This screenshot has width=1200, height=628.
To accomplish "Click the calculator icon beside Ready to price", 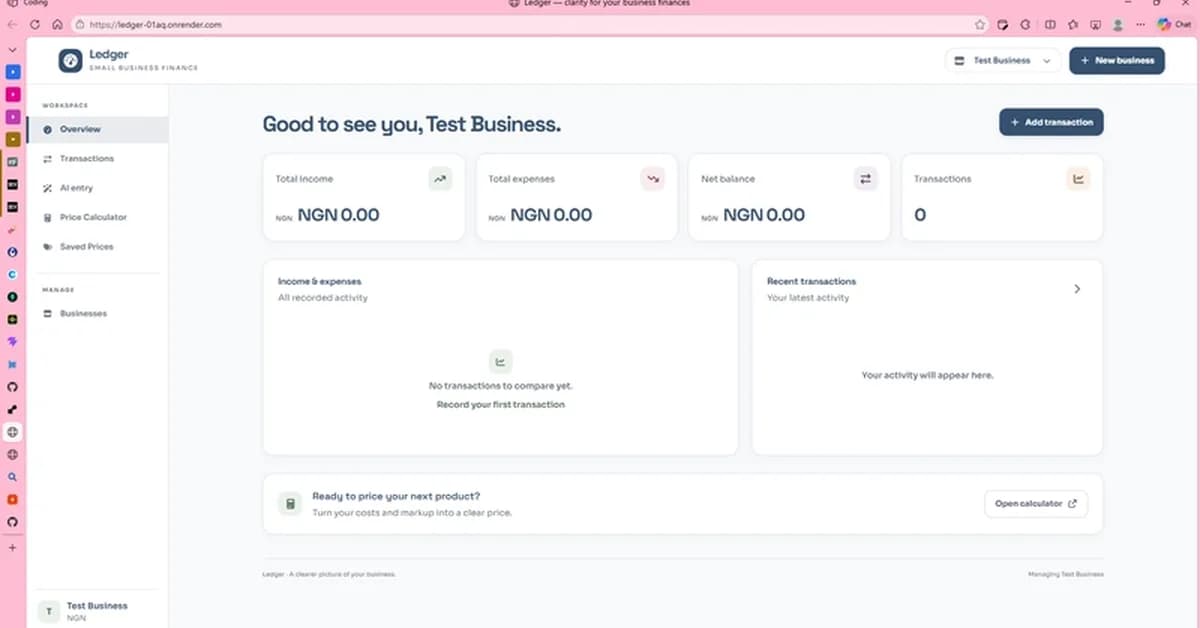I will 290,503.
